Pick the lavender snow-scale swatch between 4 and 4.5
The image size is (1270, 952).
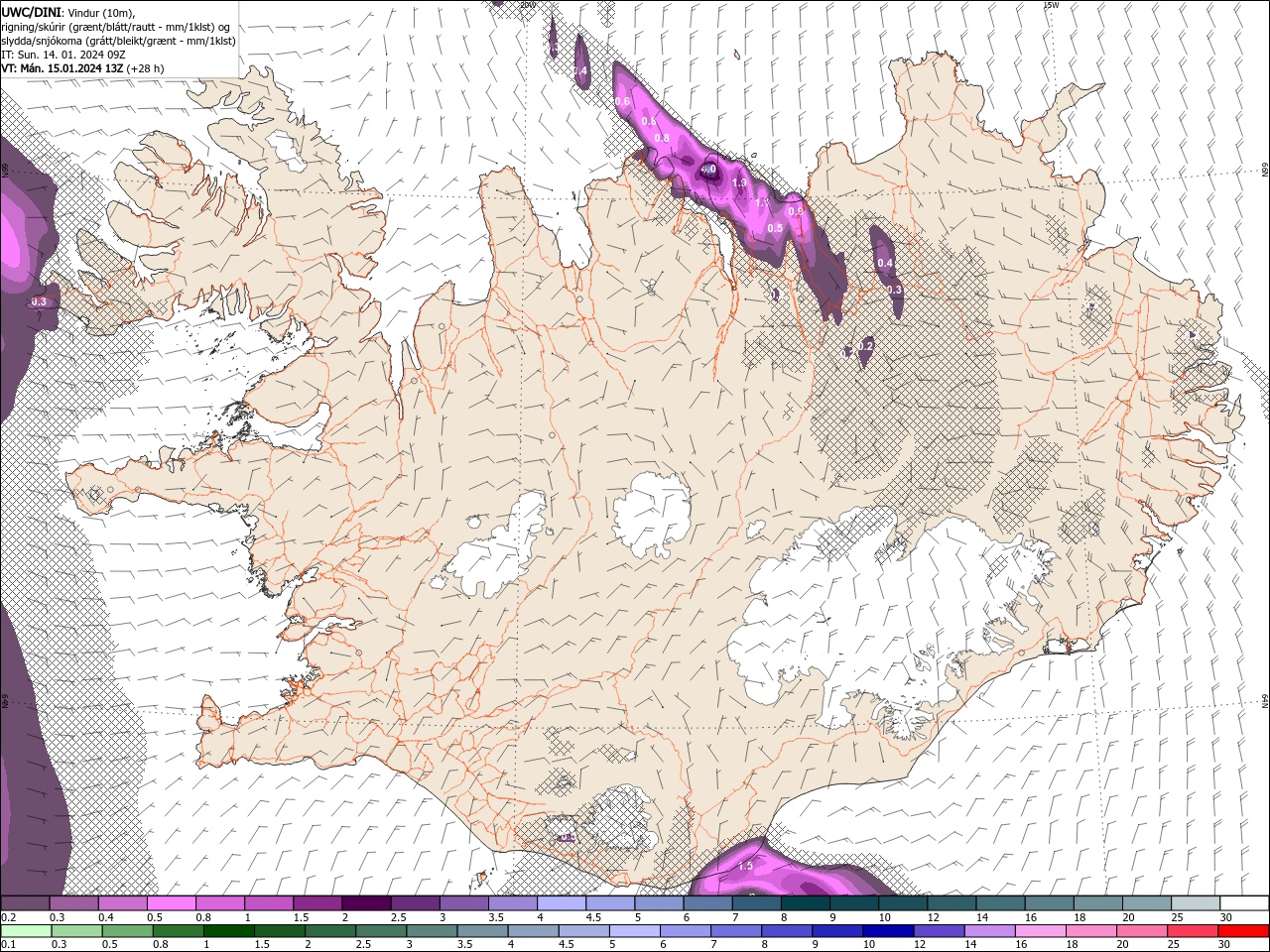562,903
